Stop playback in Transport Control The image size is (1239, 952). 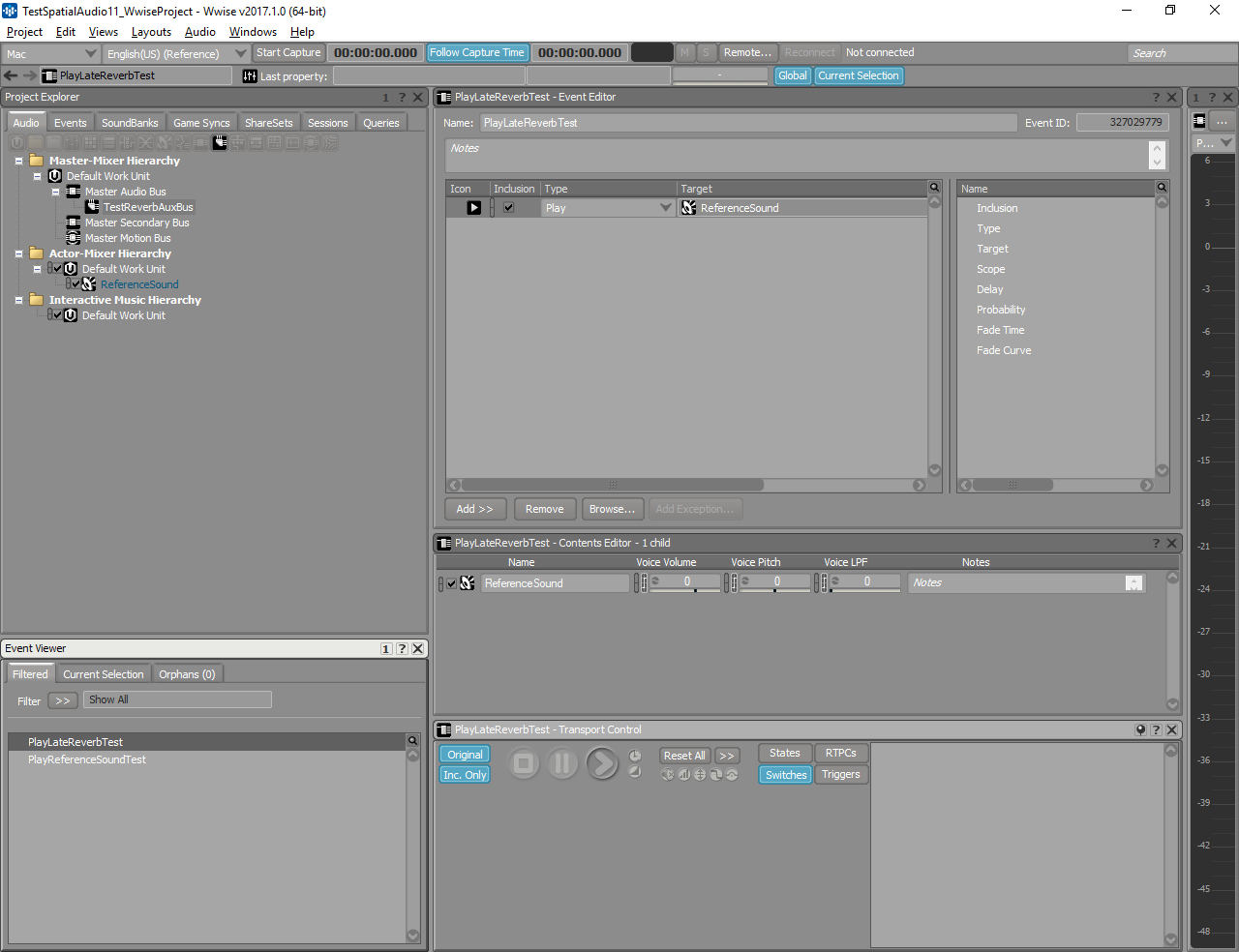tap(524, 764)
